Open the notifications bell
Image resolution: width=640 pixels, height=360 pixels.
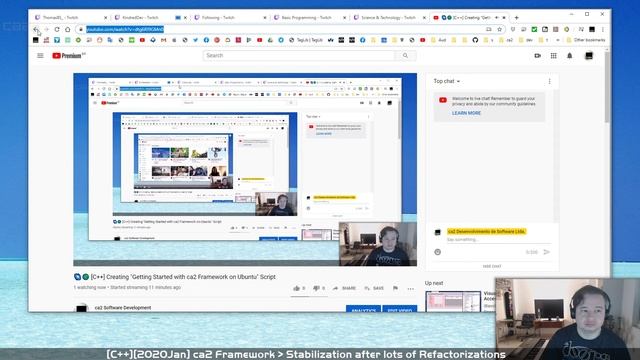(569, 56)
